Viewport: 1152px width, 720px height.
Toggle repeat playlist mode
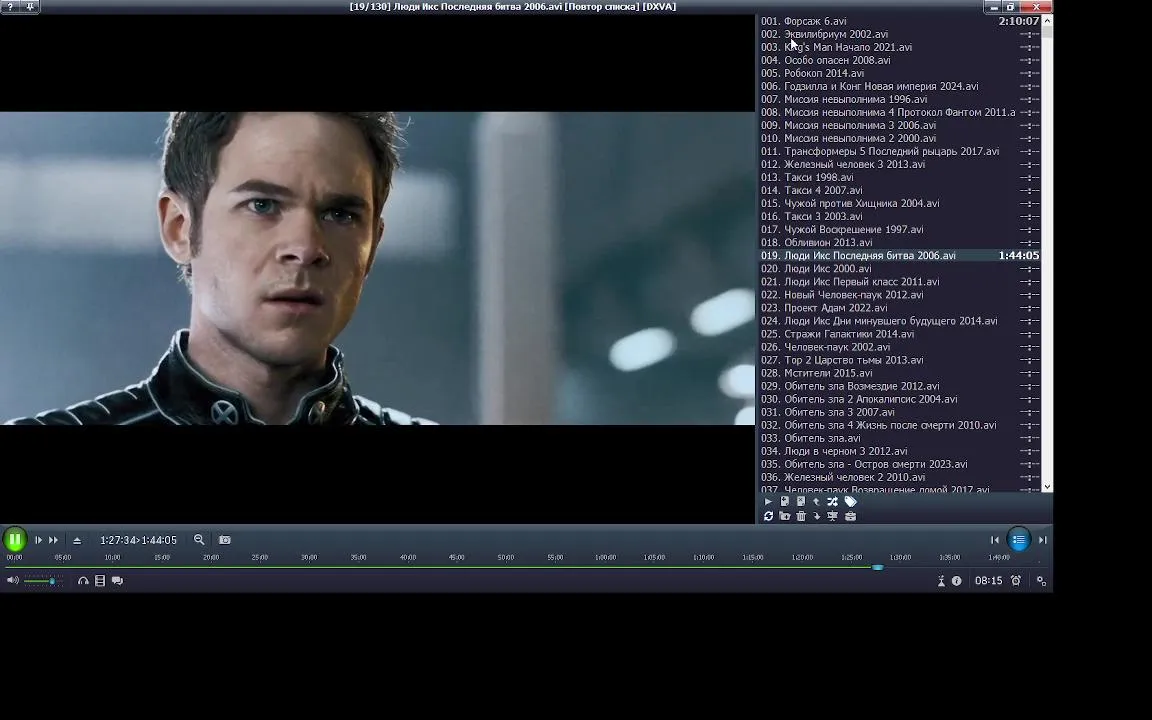pyautogui.click(x=768, y=516)
